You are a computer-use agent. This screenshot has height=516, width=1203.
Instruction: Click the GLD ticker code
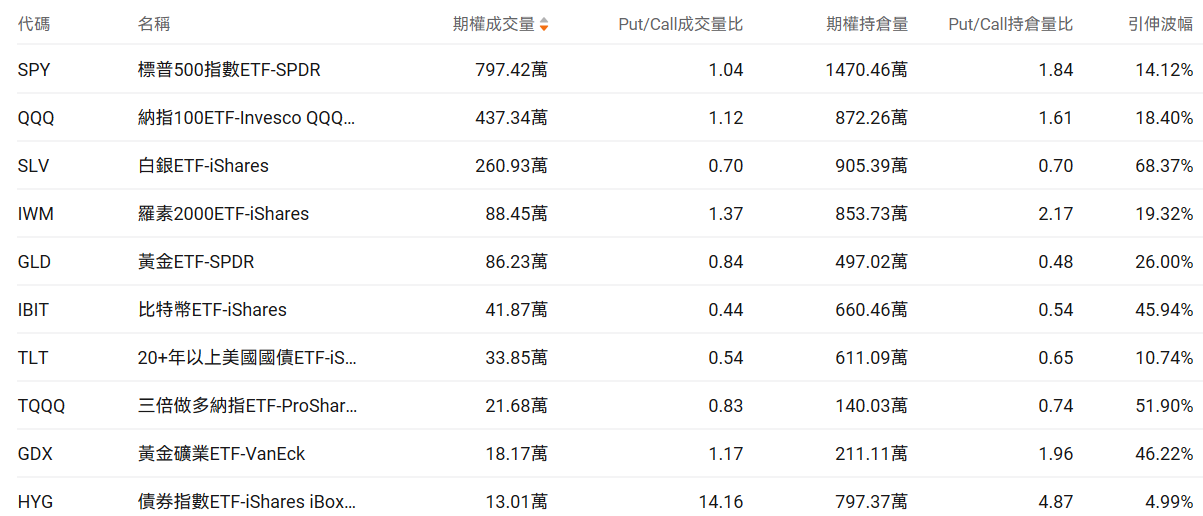[x=34, y=262]
